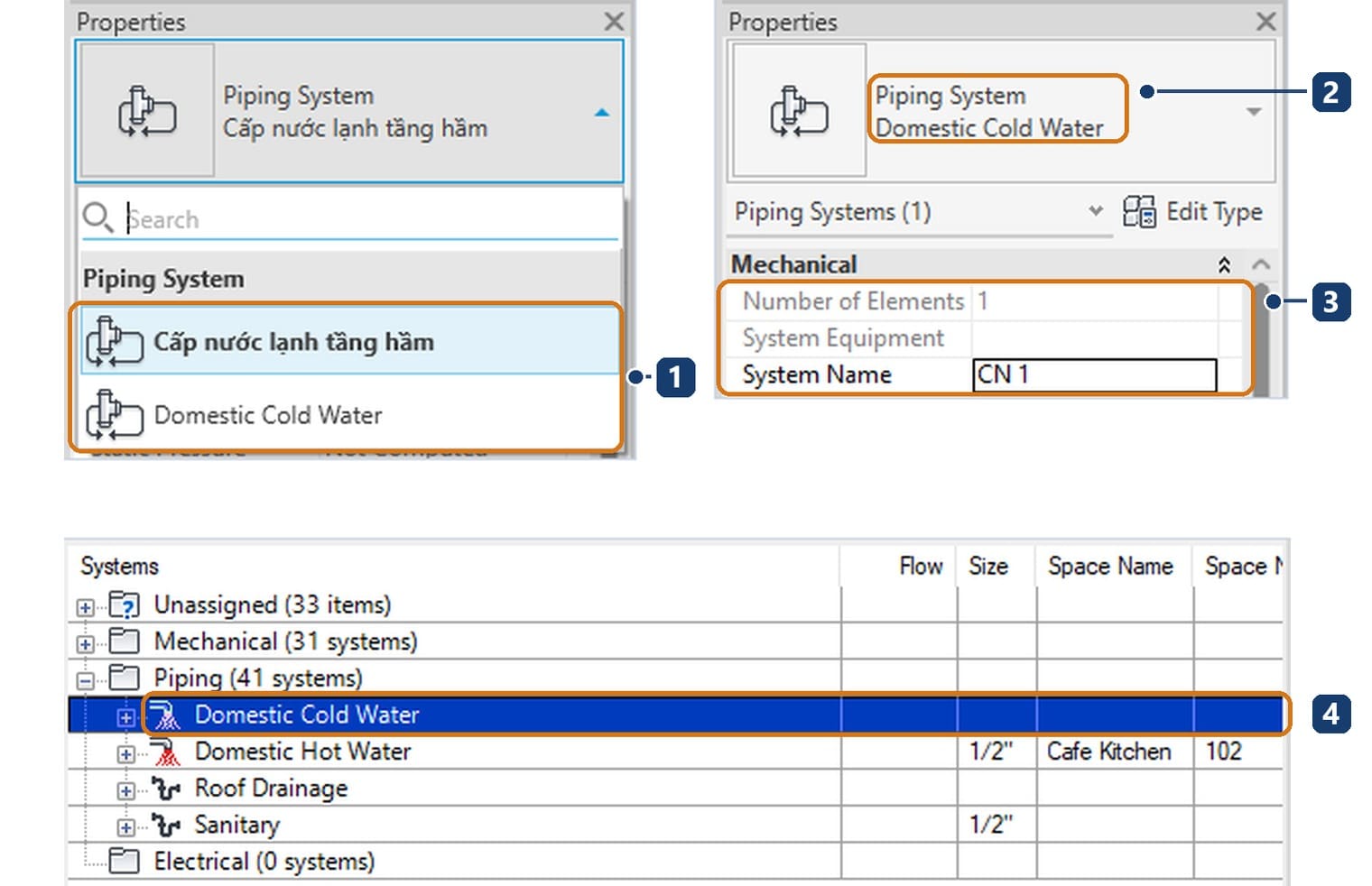Image resolution: width=1372 pixels, height=886 pixels.
Task: Click the Electrical folder icon
Action: click(124, 862)
